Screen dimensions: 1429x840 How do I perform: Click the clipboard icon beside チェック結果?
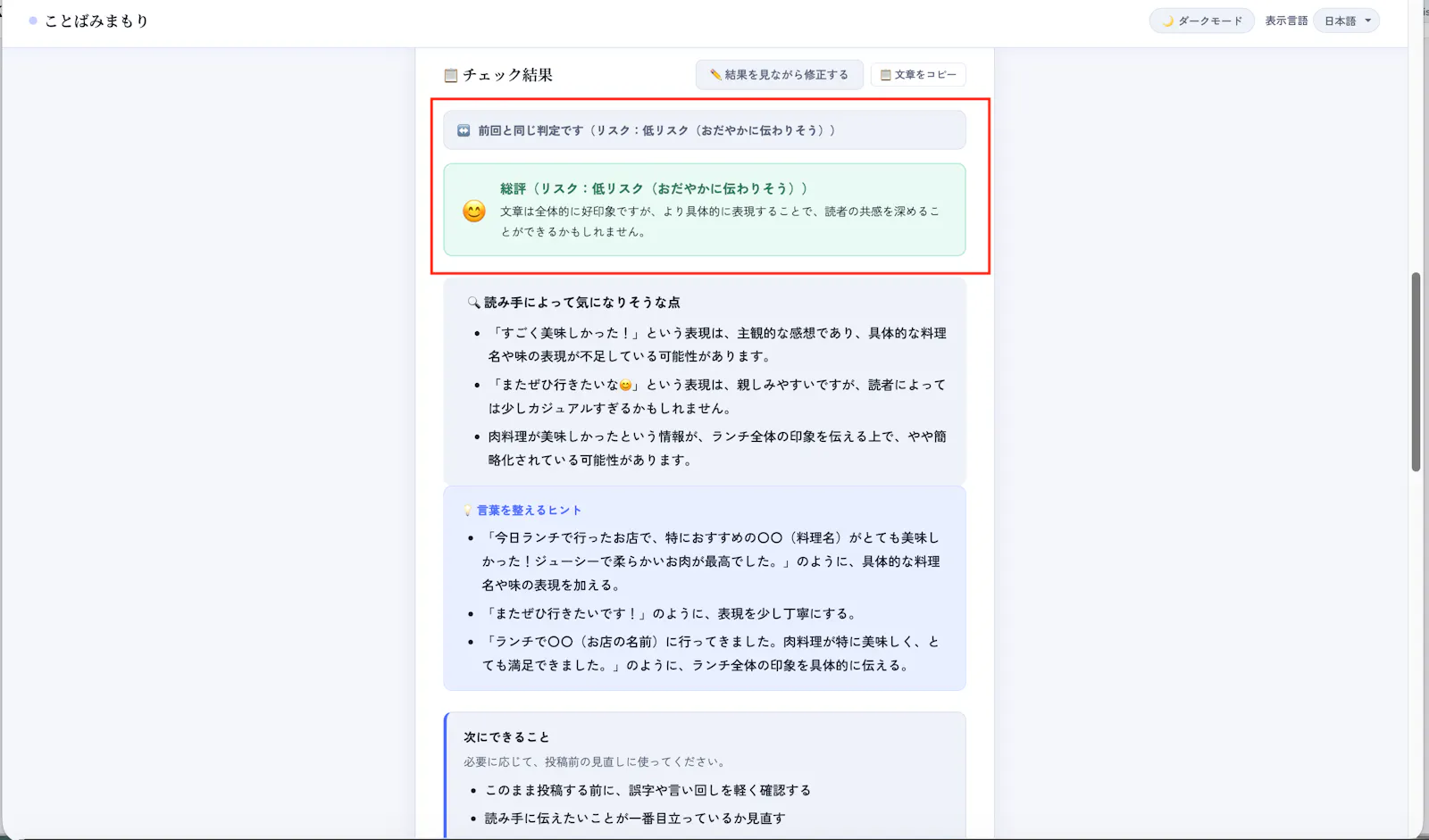451,75
